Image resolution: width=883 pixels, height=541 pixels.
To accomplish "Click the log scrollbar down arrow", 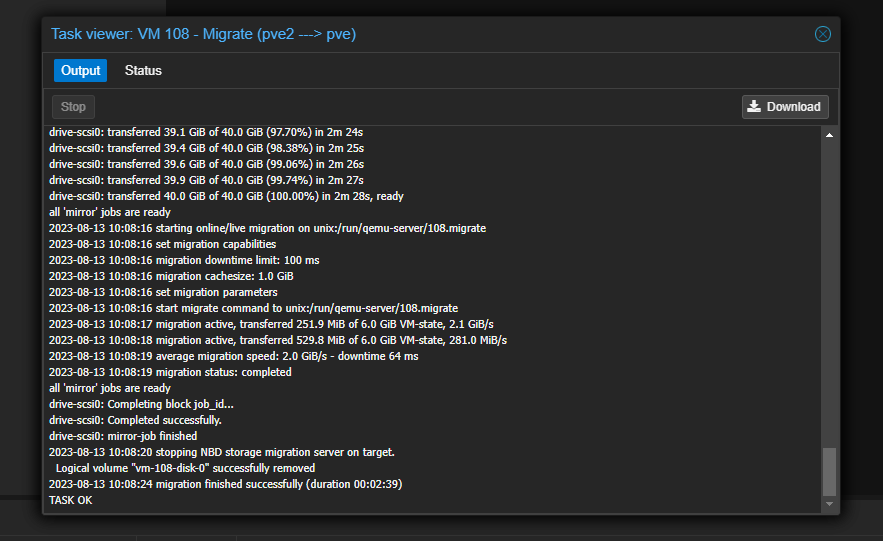I will 829,505.
